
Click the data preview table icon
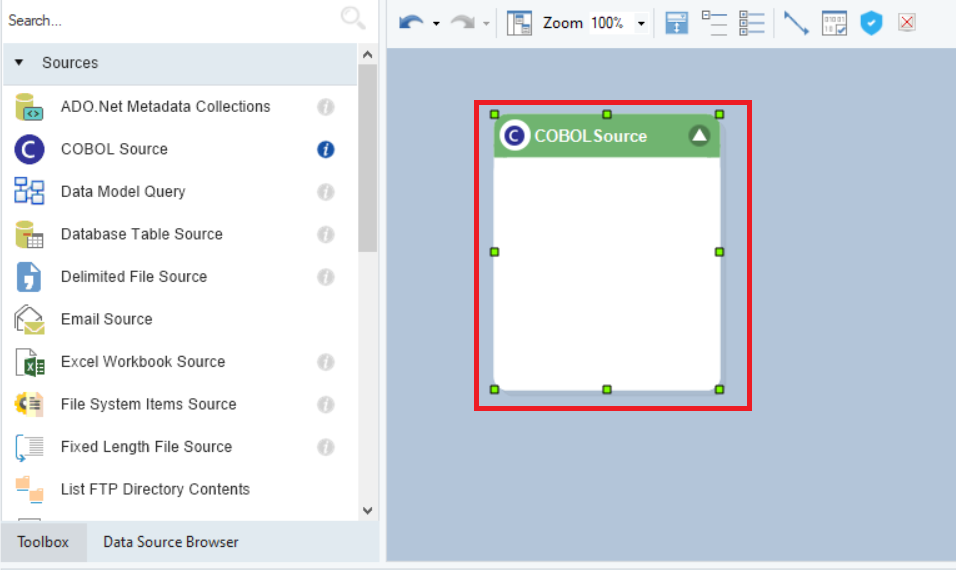pos(834,23)
